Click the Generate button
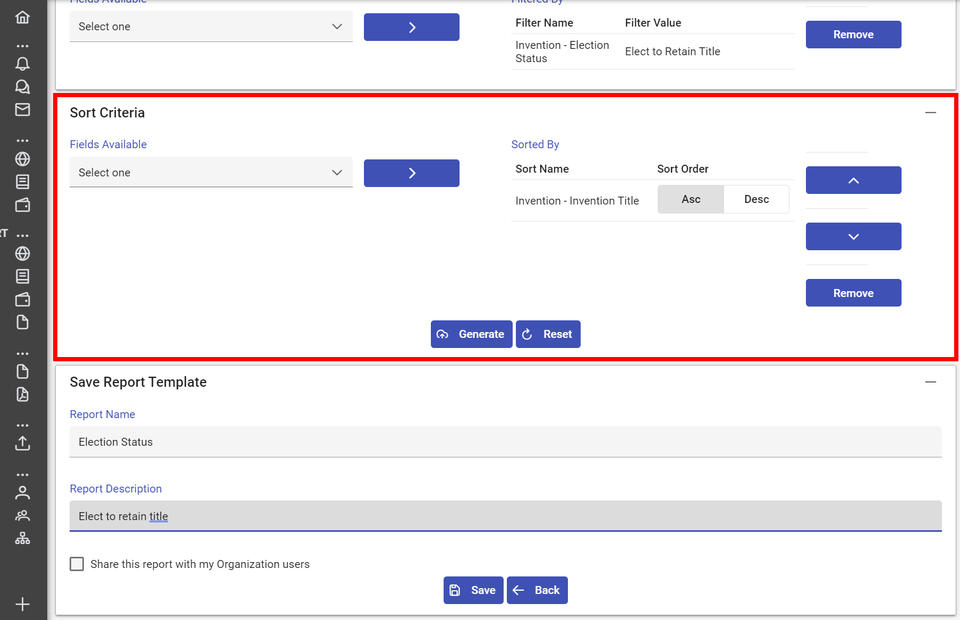Image resolution: width=960 pixels, height=620 pixels. [471, 334]
